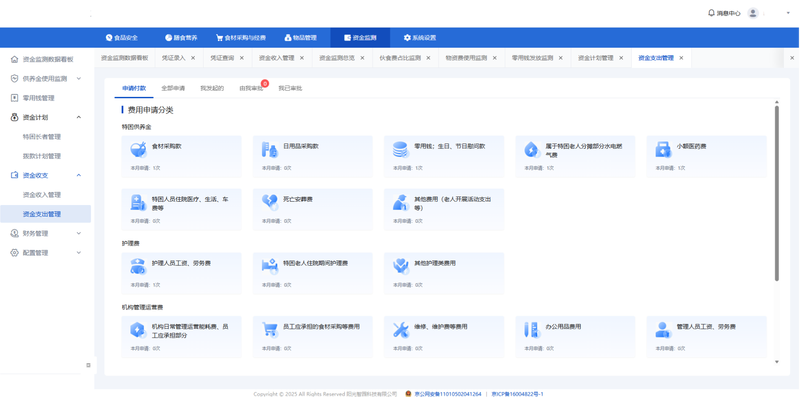Click the water-electricity drop icon card
This screenshot has height=397, width=800.
click(x=532, y=150)
